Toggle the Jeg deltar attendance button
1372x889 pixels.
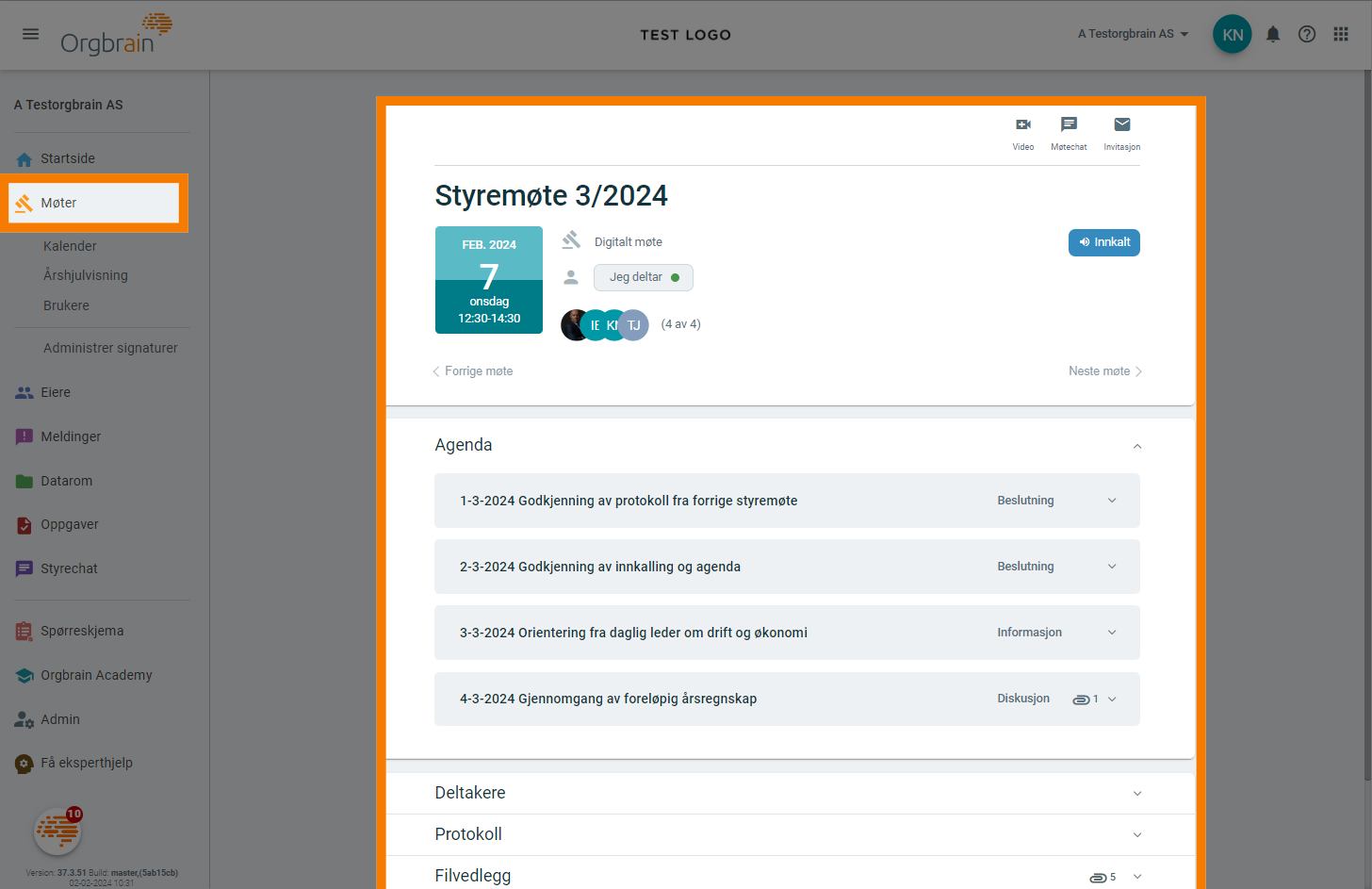[x=644, y=277]
